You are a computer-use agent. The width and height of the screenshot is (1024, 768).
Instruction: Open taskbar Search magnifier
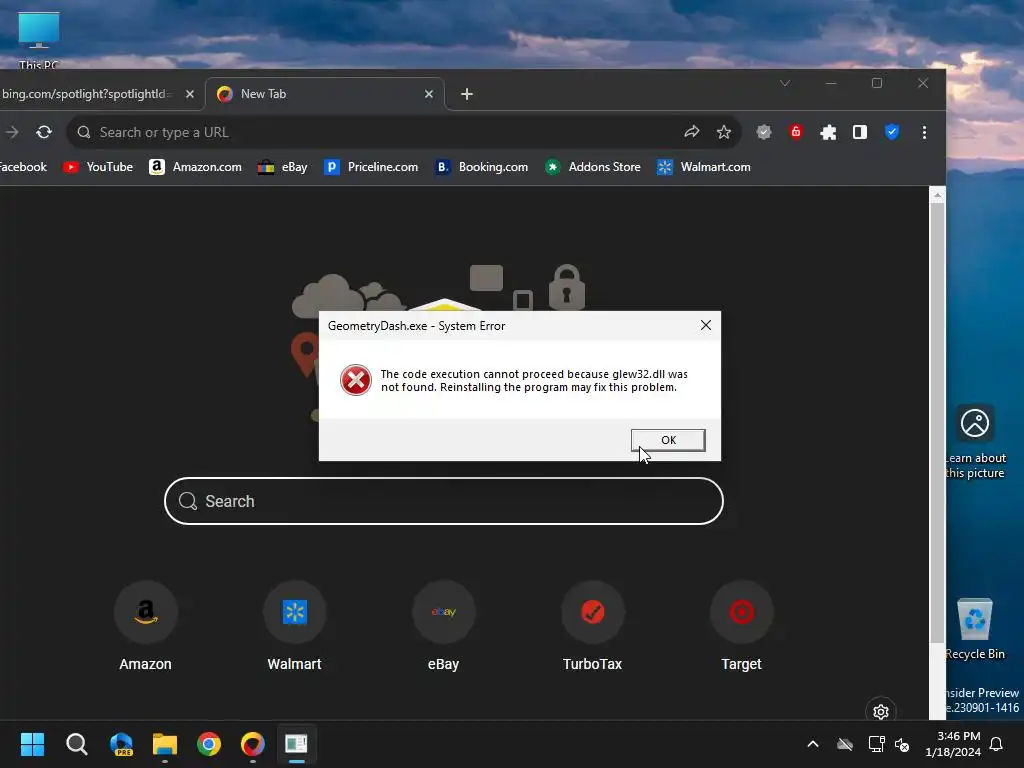76,744
